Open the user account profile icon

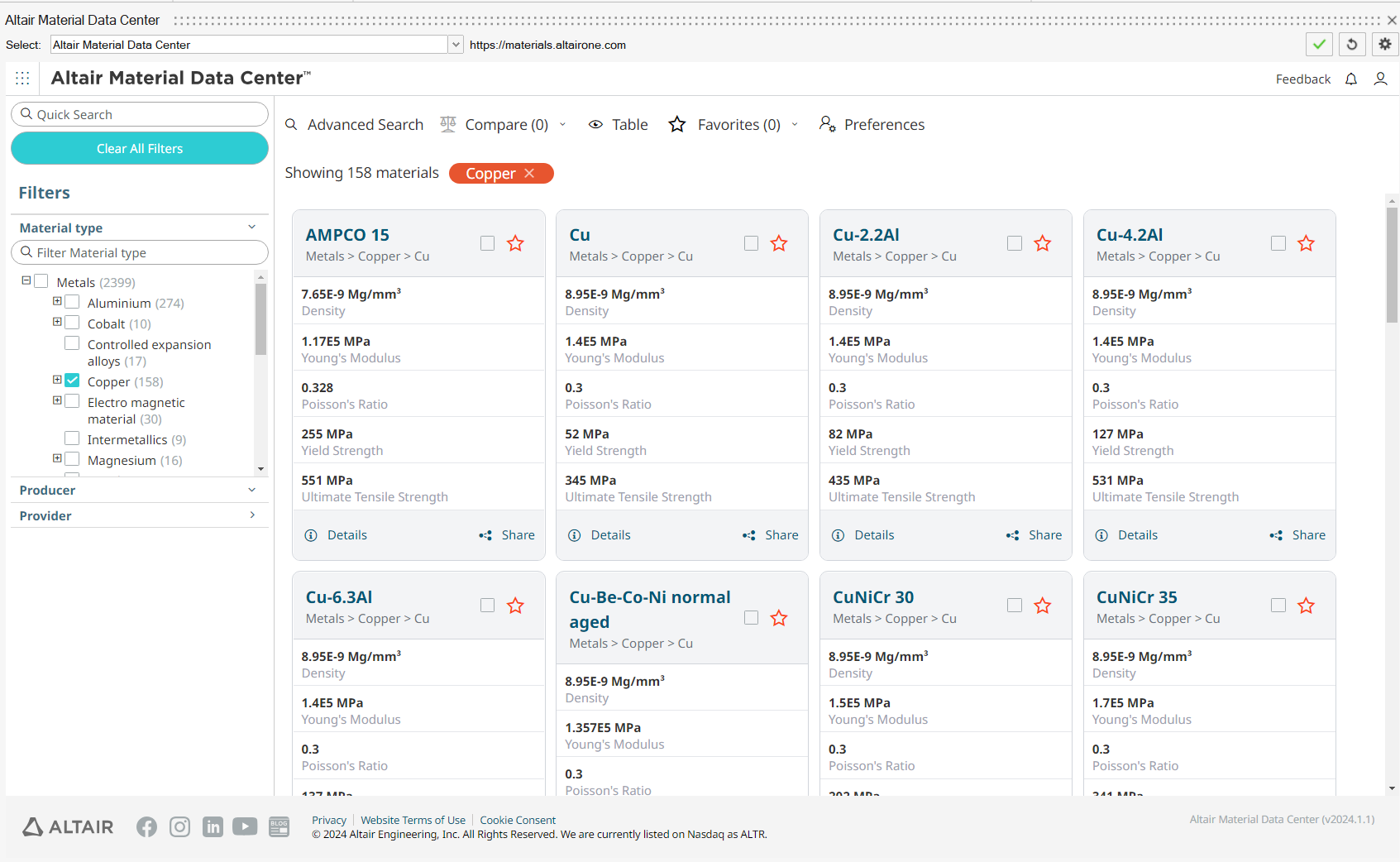click(1380, 79)
